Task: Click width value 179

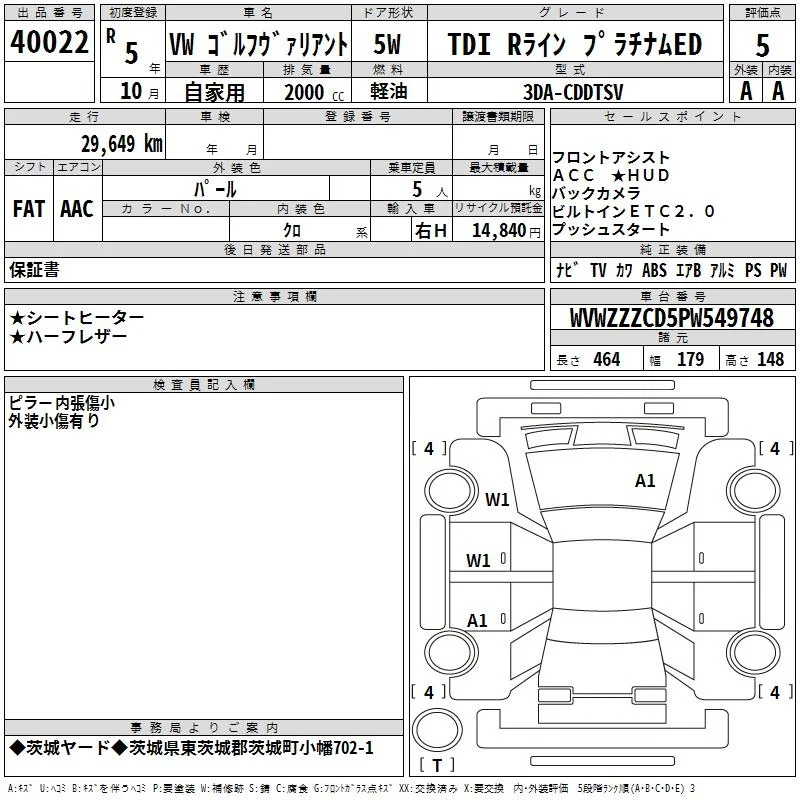Action: pos(690,359)
